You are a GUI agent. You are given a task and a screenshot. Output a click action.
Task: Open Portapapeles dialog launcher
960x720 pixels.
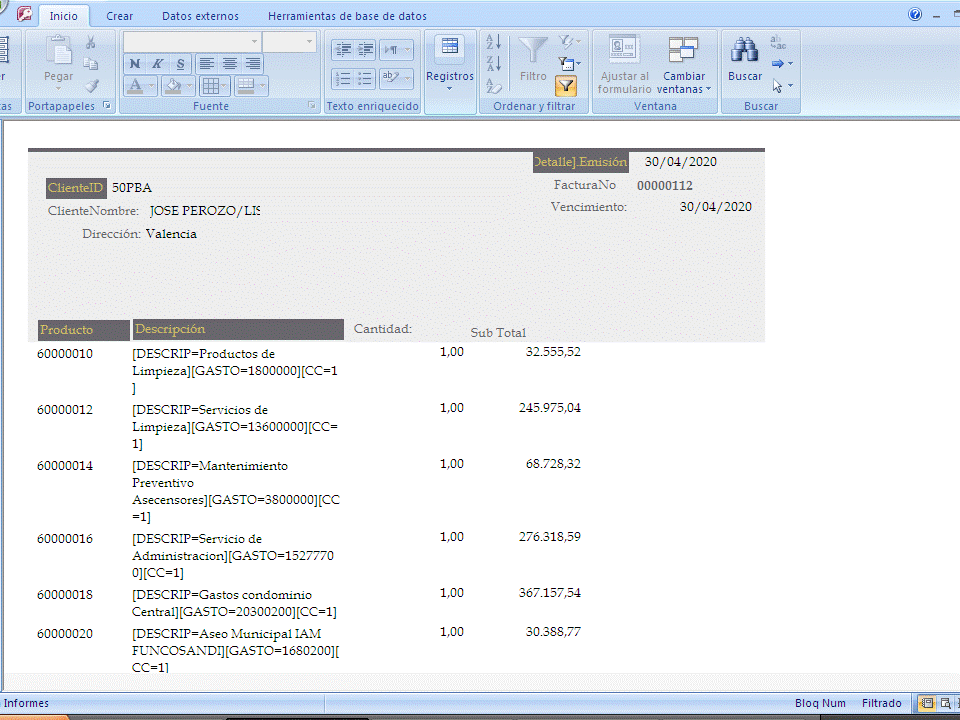point(108,106)
